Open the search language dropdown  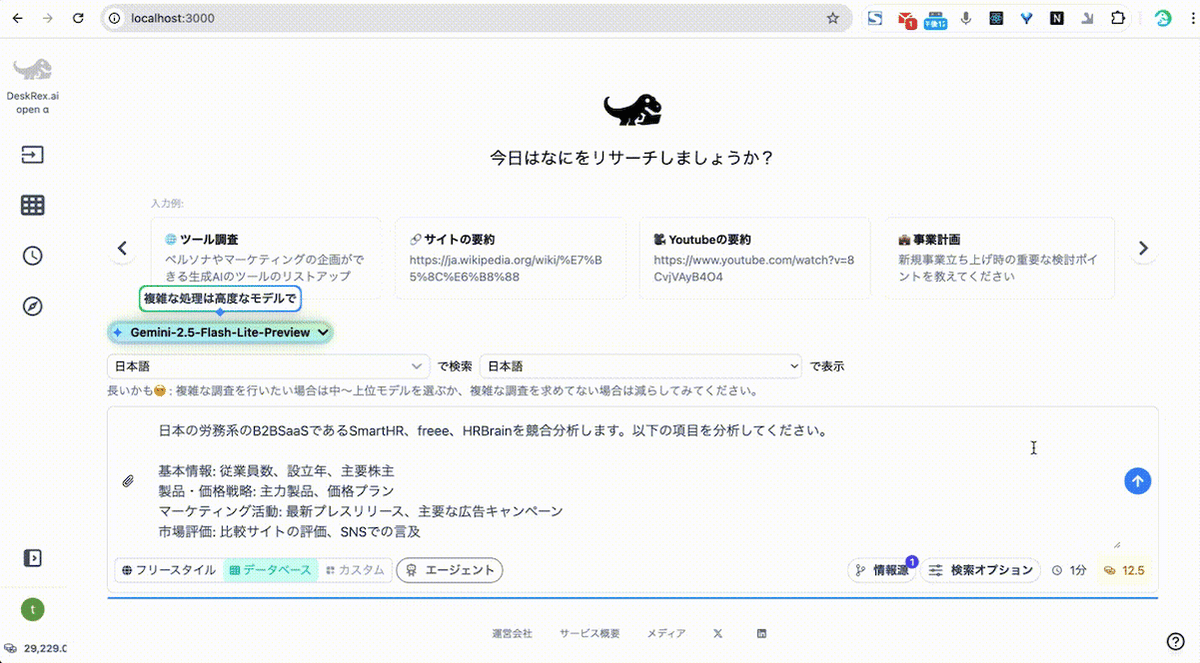tap(270, 365)
